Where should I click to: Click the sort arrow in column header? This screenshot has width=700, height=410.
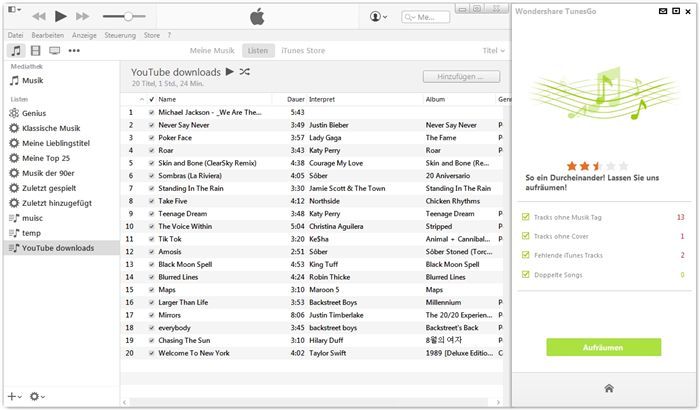coord(142,99)
